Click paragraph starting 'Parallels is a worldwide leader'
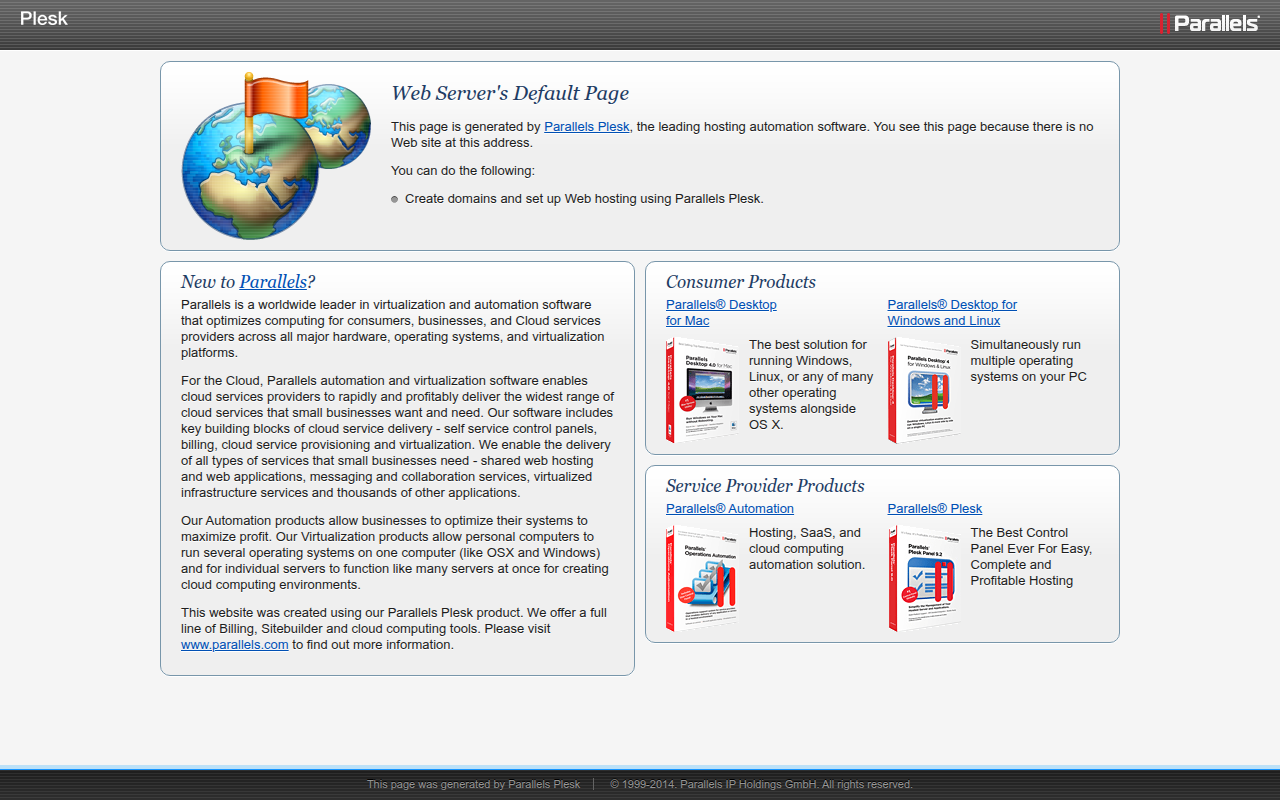The height and width of the screenshot is (800, 1280). (x=393, y=329)
